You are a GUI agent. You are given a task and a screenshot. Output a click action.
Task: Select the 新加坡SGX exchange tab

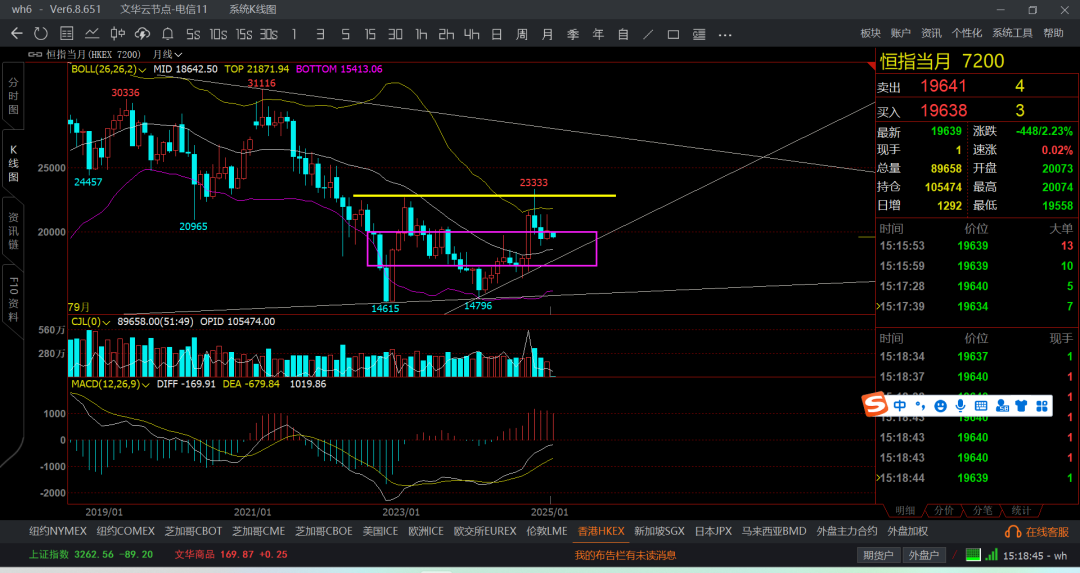tap(660, 531)
